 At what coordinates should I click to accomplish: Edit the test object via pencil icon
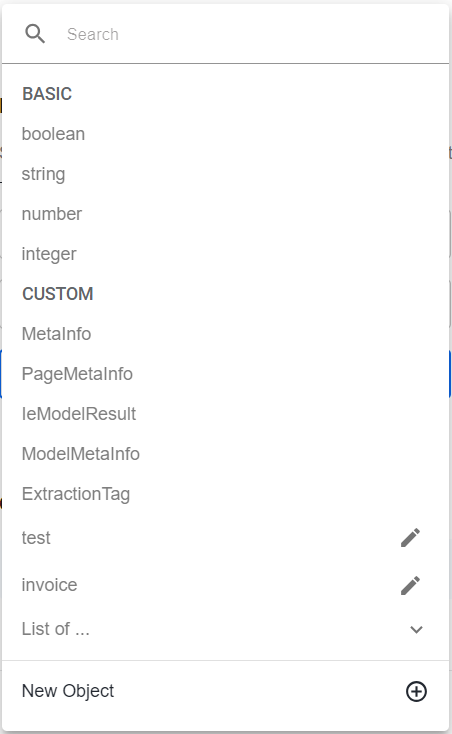click(410, 538)
